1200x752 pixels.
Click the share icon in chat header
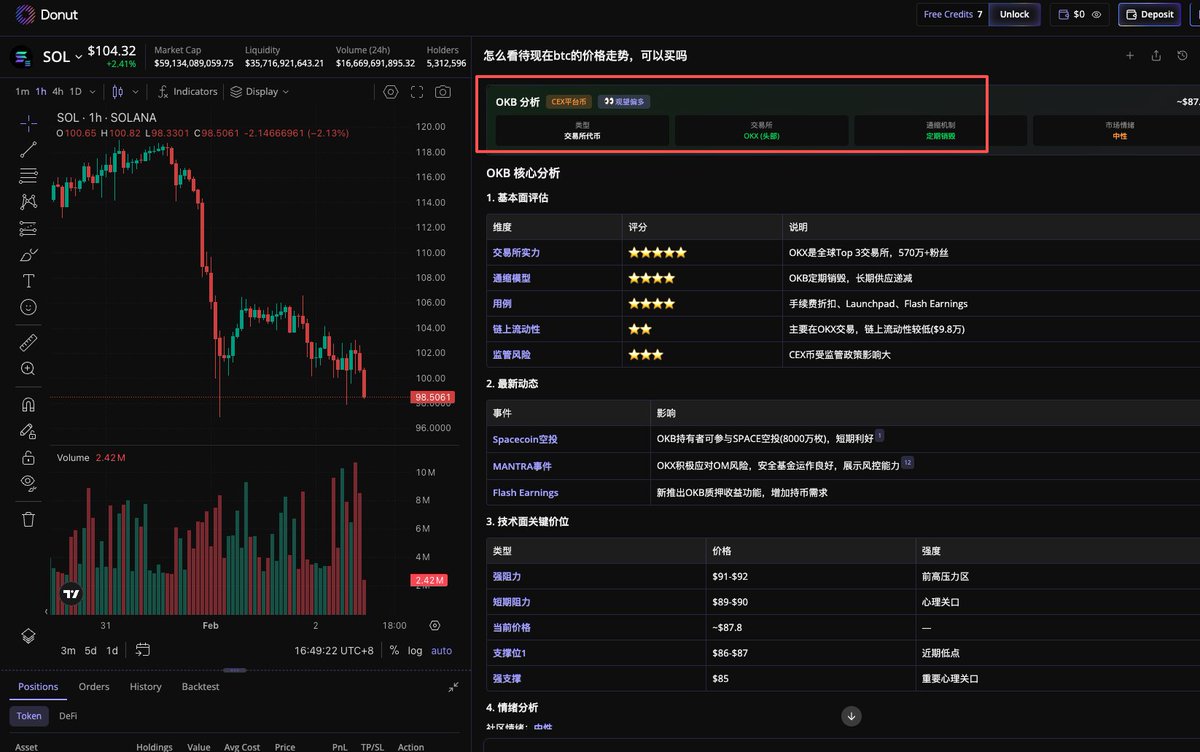point(1156,56)
